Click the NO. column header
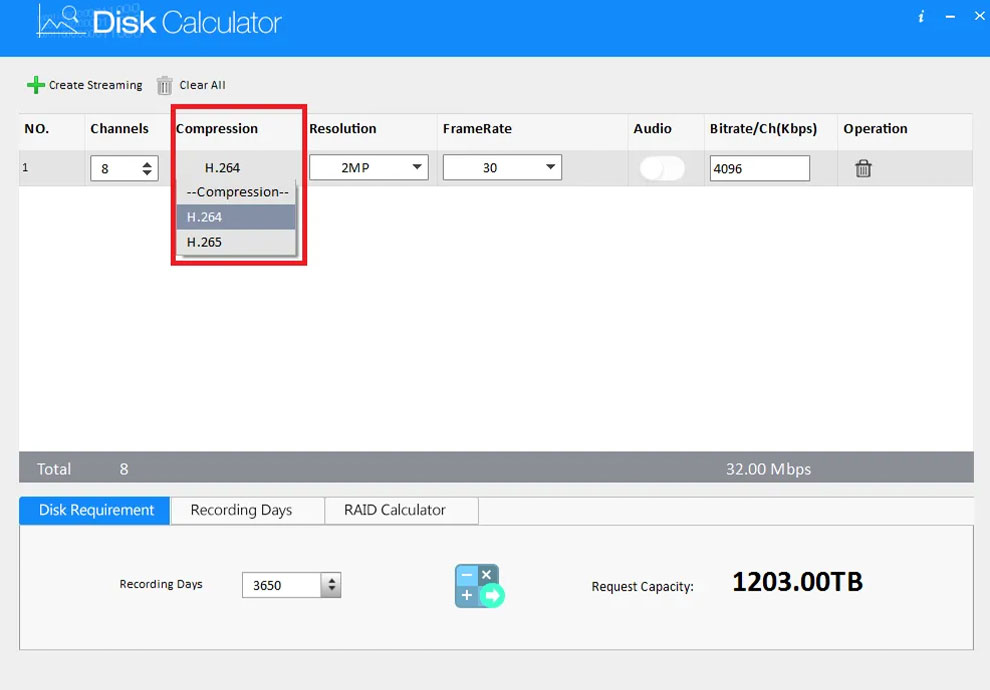The height and width of the screenshot is (690, 990). tap(37, 129)
